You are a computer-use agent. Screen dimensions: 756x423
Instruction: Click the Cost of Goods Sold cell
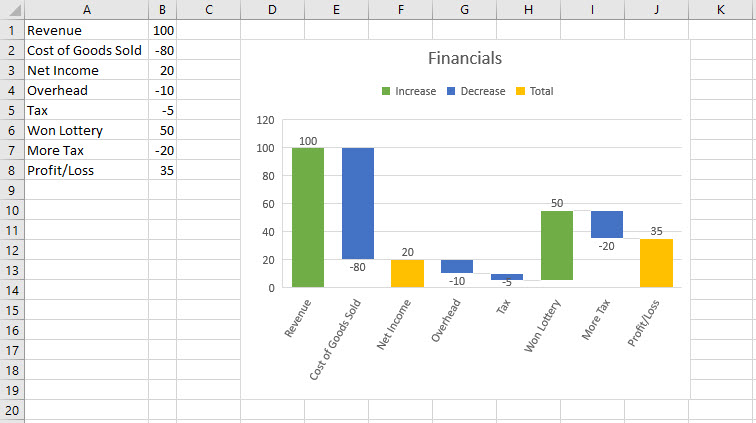click(x=85, y=50)
